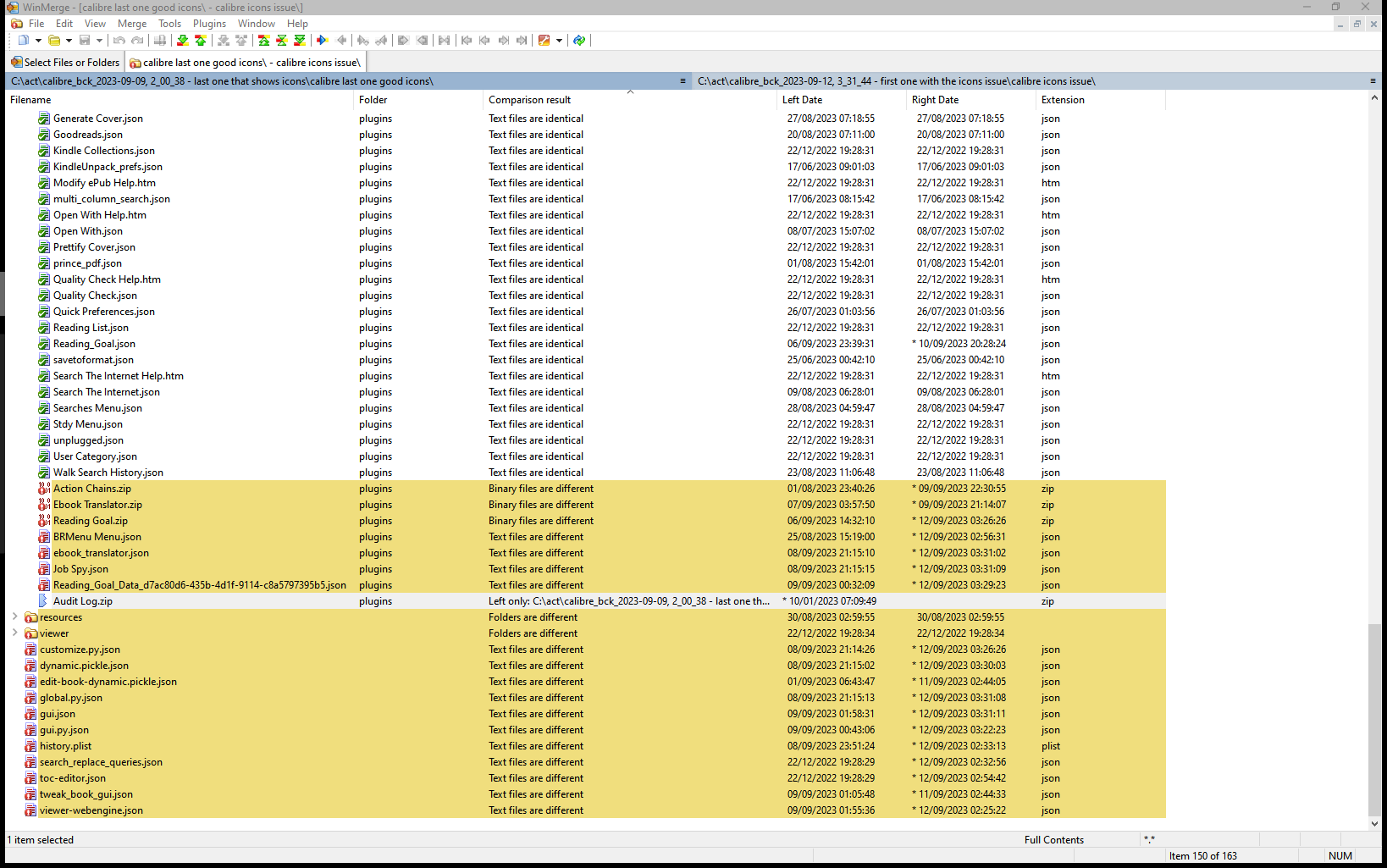Select the calibre last one good icons tab
Viewport: 1387px width, 868px height.
pyautogui.click(x=246, y=63)
